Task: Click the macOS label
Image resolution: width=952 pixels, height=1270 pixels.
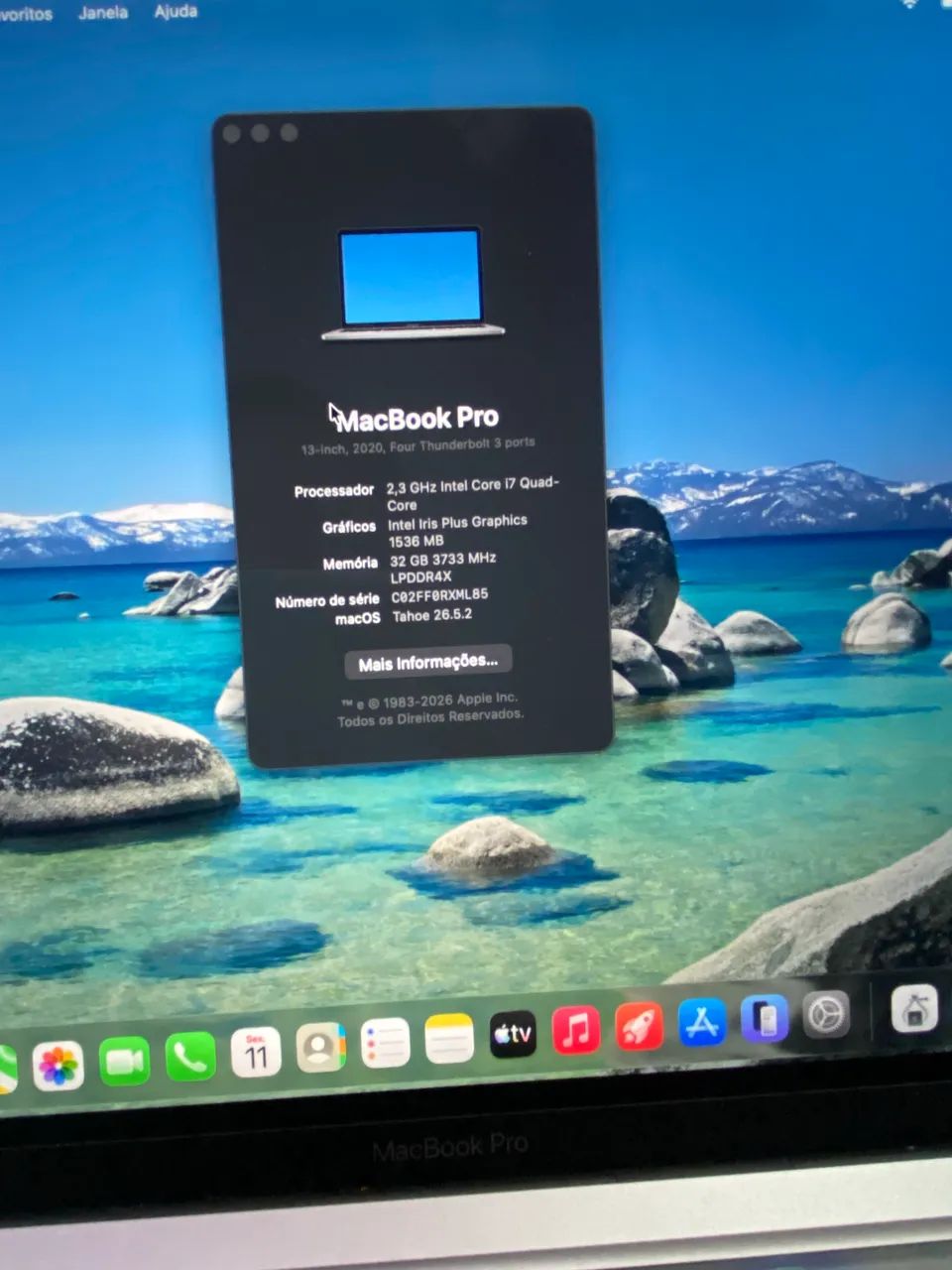Action: tap(358, 618)
